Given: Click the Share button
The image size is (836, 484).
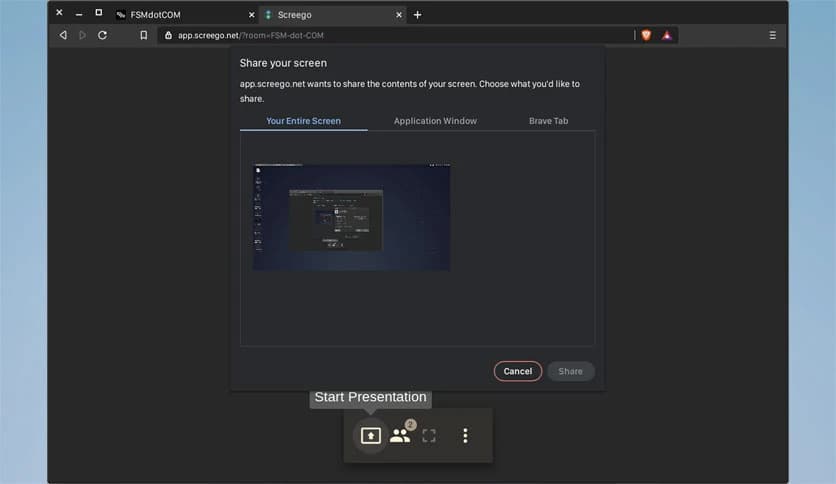Looking at the screenshot, I should (x=570, y=372).
